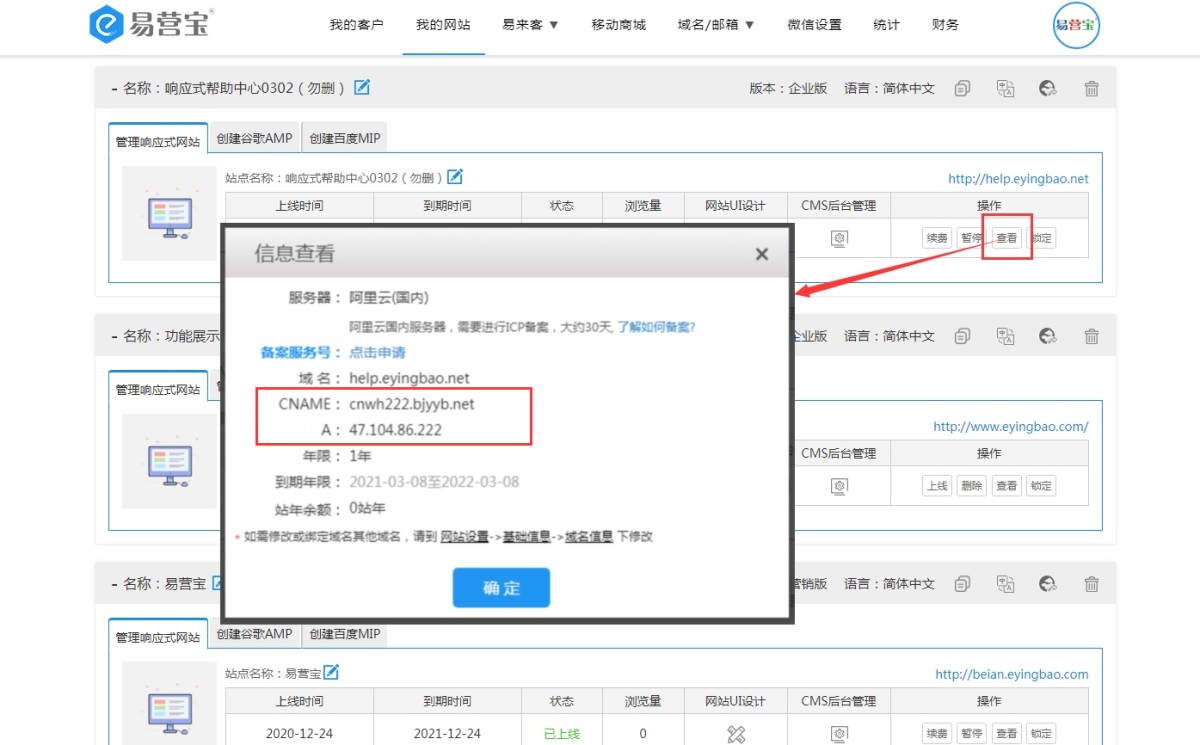This screenshot has height=745, width=1200.
Task: Click the trash icon for 响应式帮助中心0302
Action: (1092, 88)
